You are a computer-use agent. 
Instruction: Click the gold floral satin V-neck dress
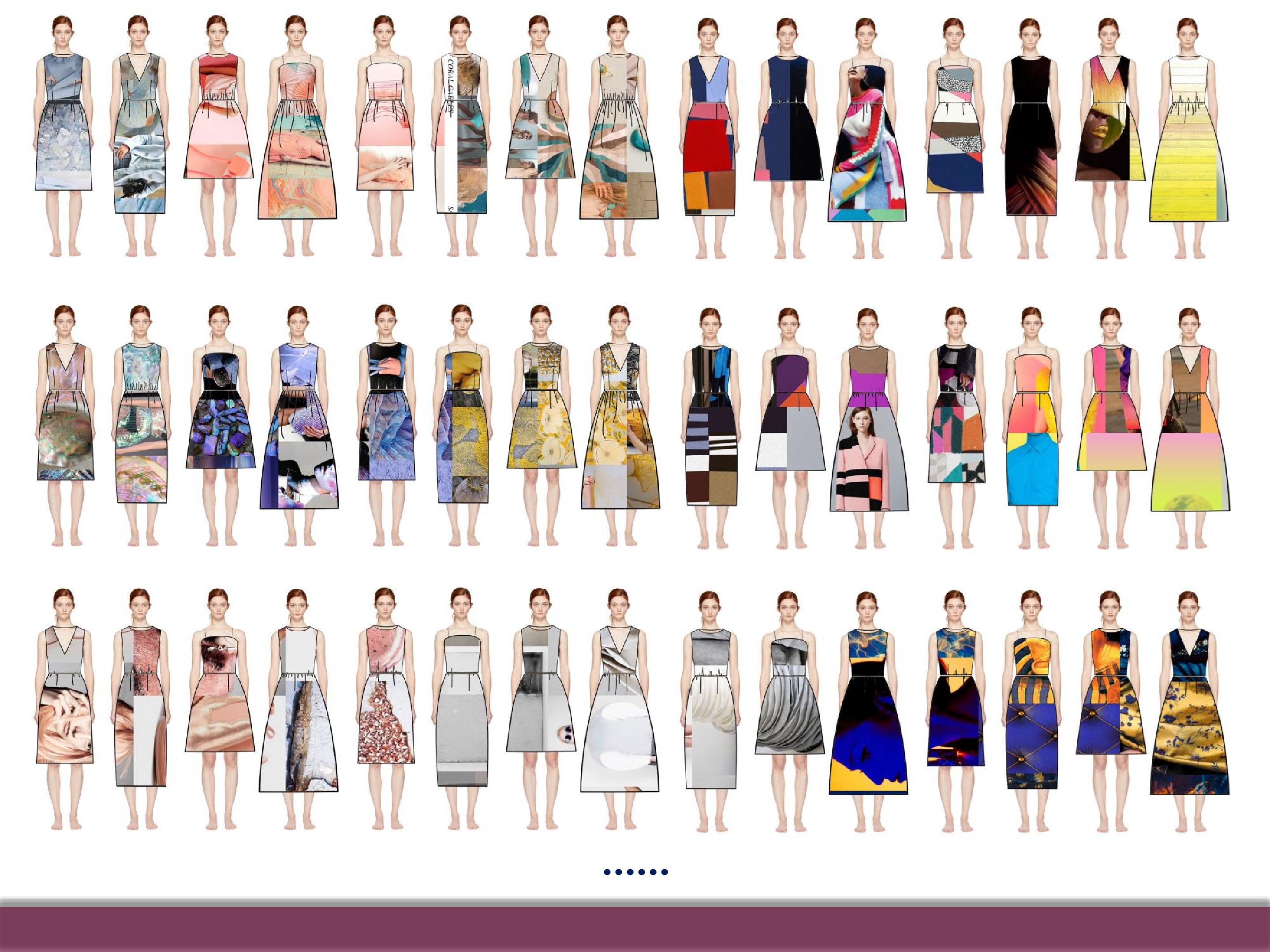[1189, 711]
